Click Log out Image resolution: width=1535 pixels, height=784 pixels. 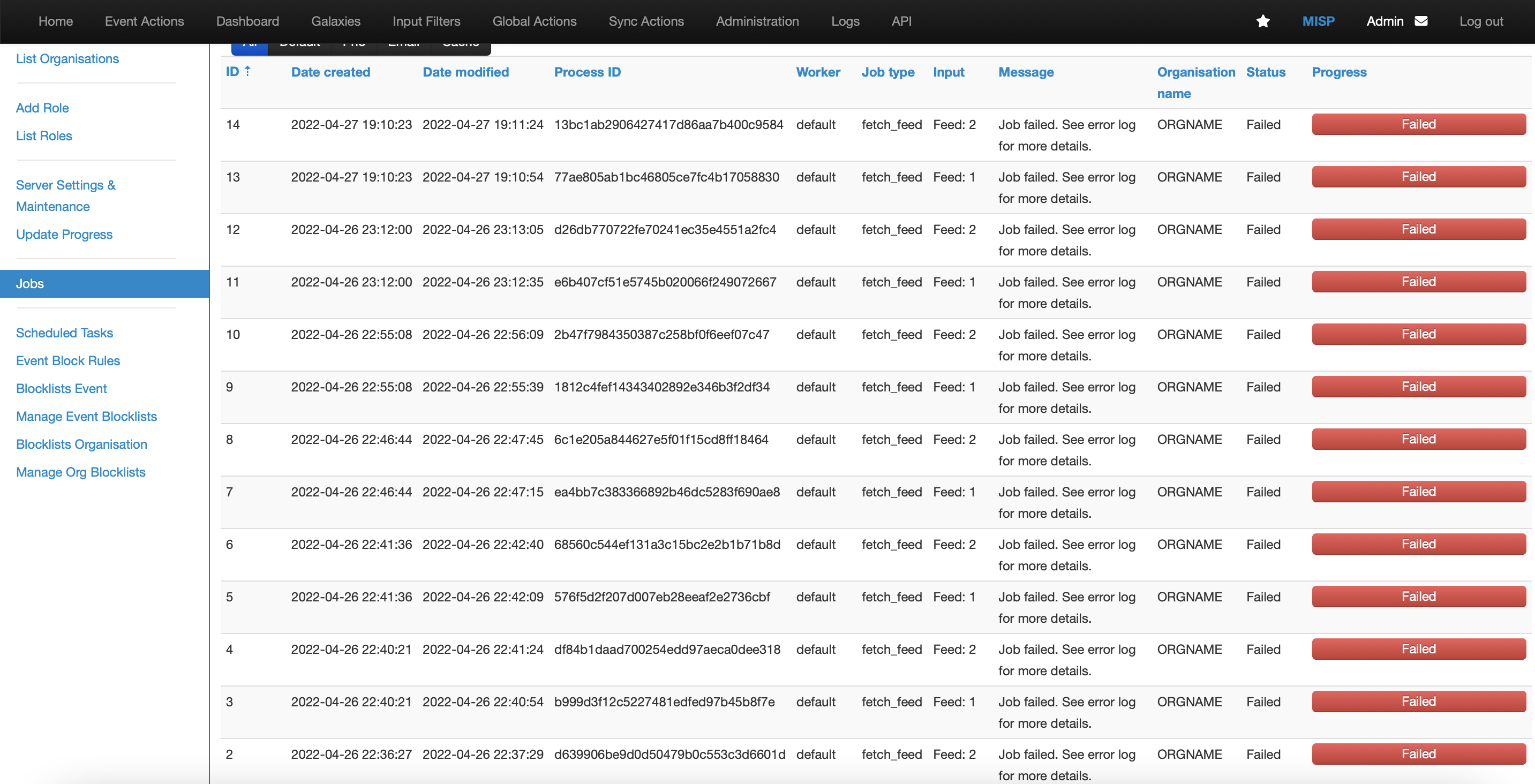(x=1481, y=21)
